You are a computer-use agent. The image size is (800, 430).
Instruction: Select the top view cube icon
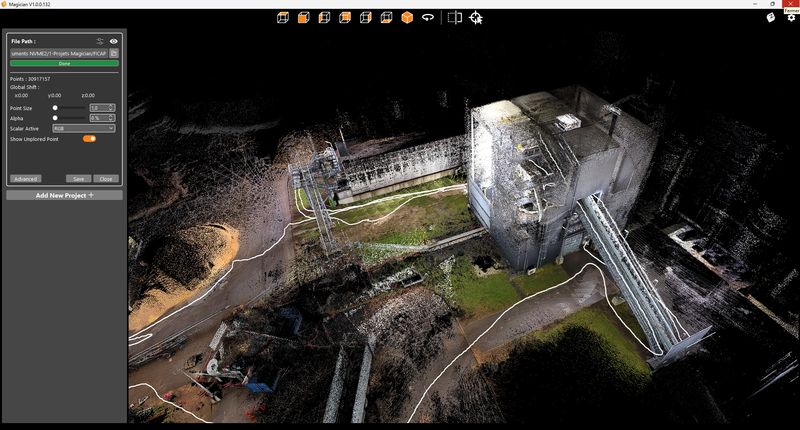pos(283,18)
